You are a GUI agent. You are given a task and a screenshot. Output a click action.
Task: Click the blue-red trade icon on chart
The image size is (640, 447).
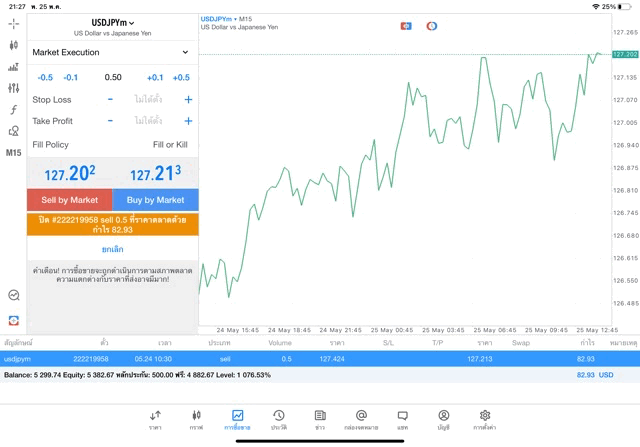[x=406, y=26]
